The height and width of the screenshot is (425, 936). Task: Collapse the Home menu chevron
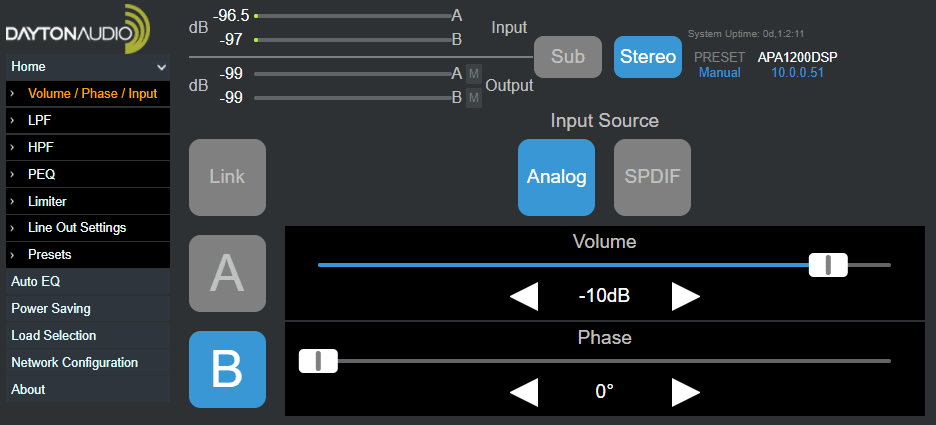(161, 67)
